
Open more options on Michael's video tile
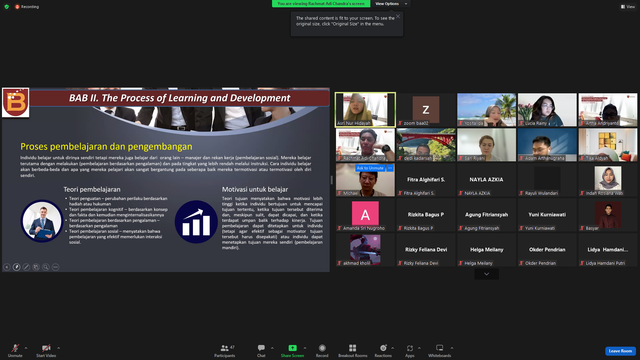pyautogui.click(x=390, y=168)
